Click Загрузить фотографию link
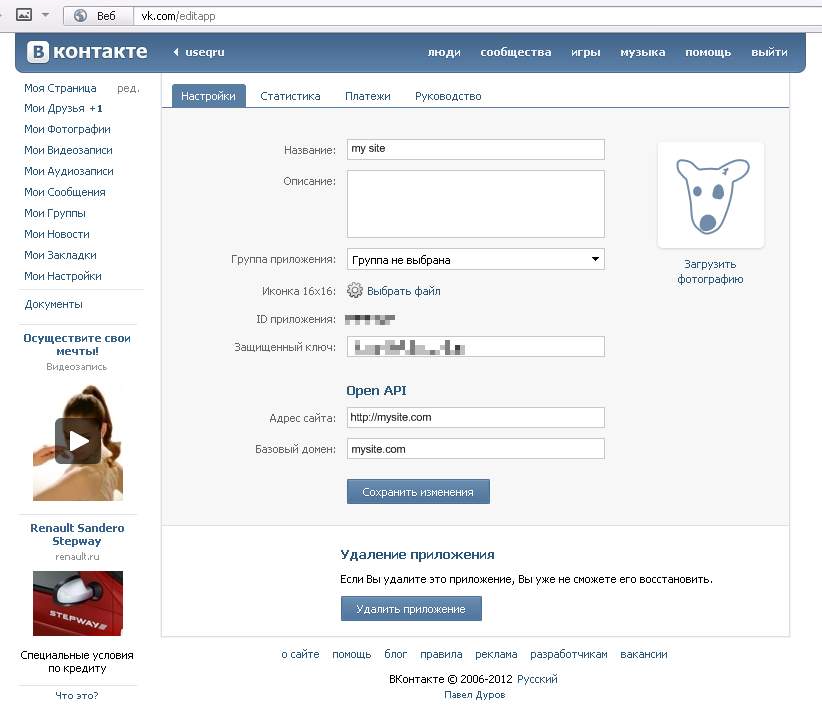This screenshot has height=708, width=822. click(710, 271)
